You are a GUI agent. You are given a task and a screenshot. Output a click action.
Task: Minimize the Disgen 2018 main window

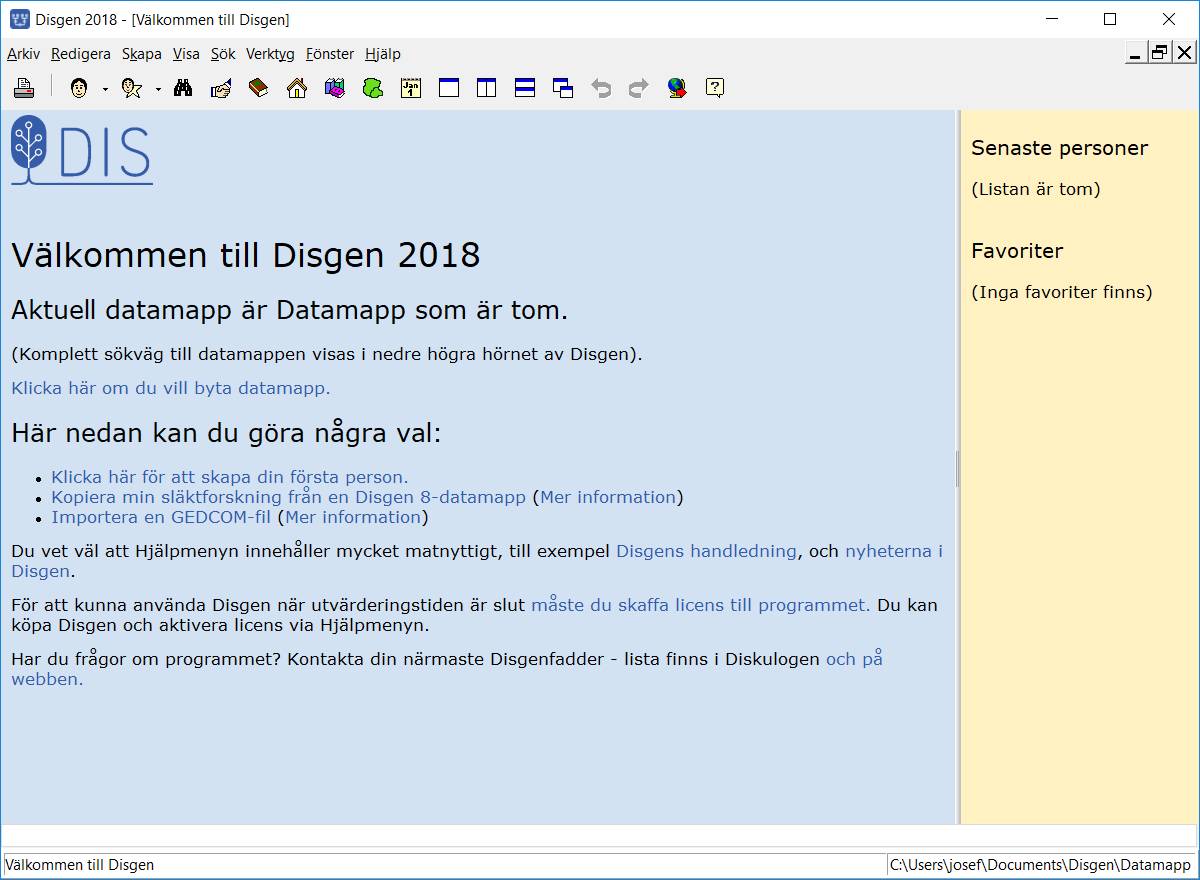click(x=1051, y=19)
